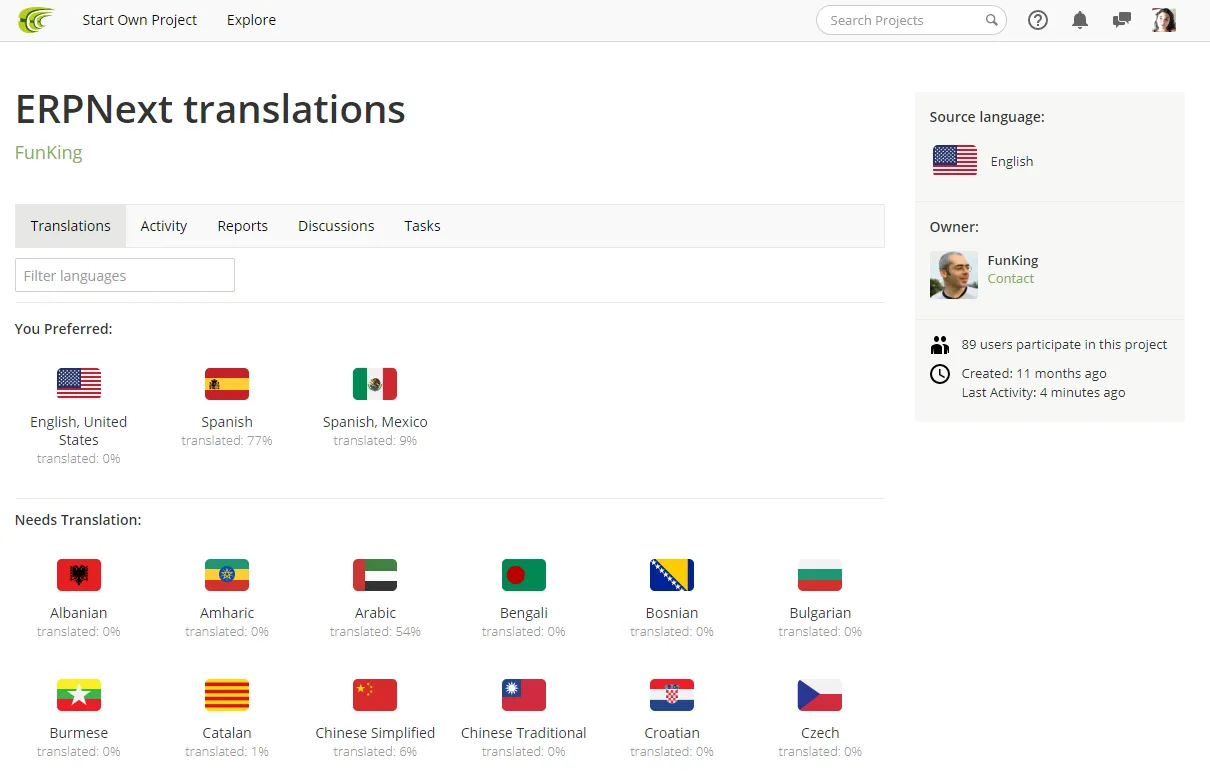Screen dimensions: 1210x779
Task: Open the Bengali flag icon
Action: 524,575
